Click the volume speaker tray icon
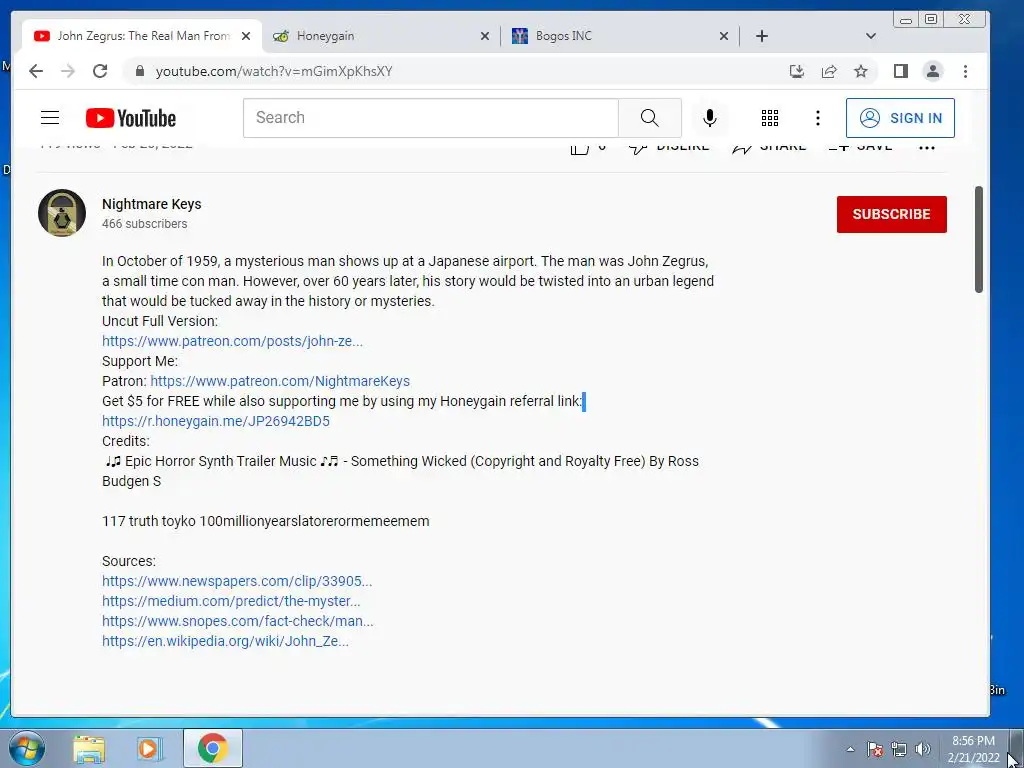The width and height of the screenshot is (1024, 768). (x=922, y=749)
